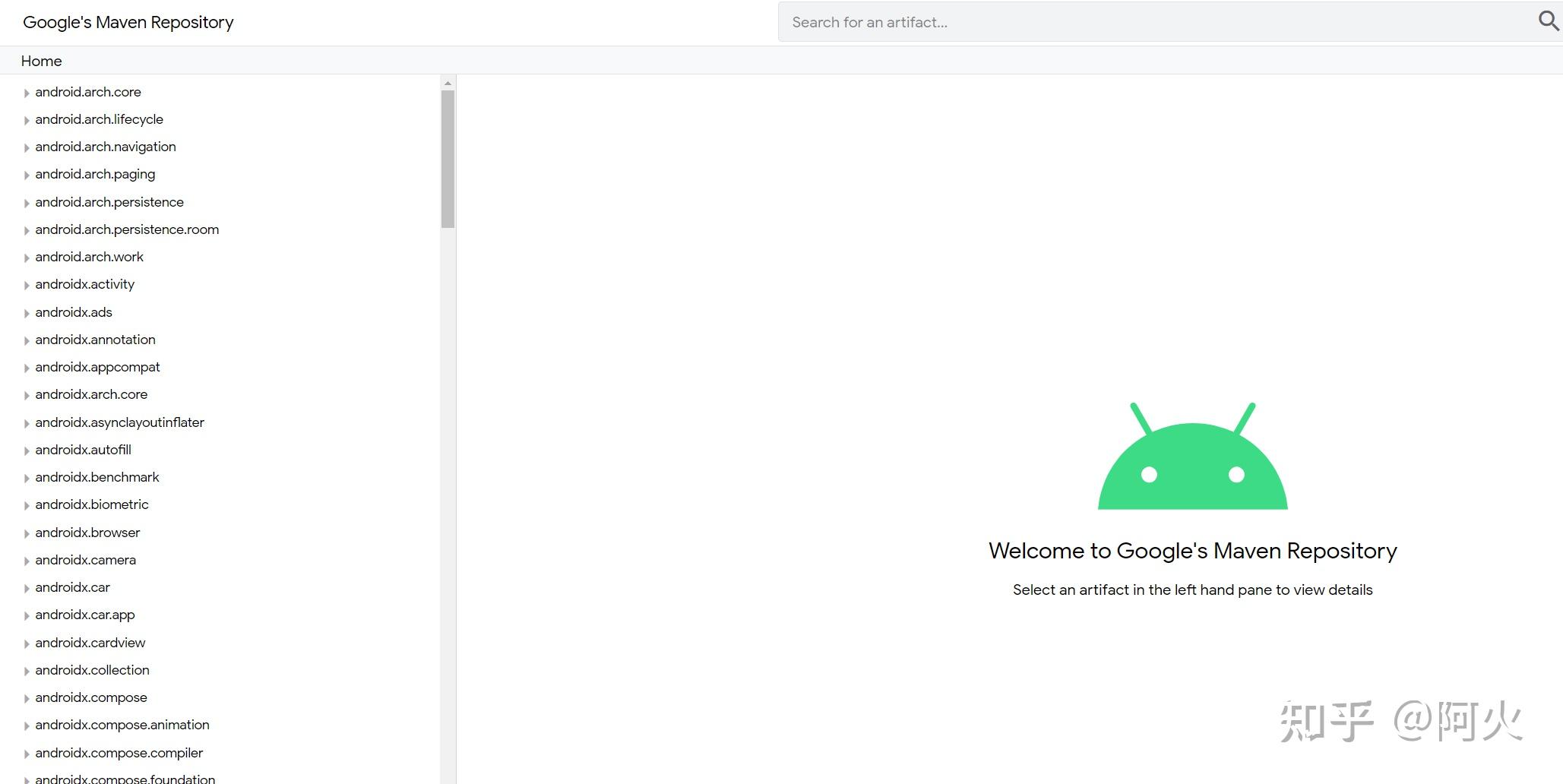Select the androidx.biometric group label
This screenshot has width=1563, height=784.
[92, 504]
